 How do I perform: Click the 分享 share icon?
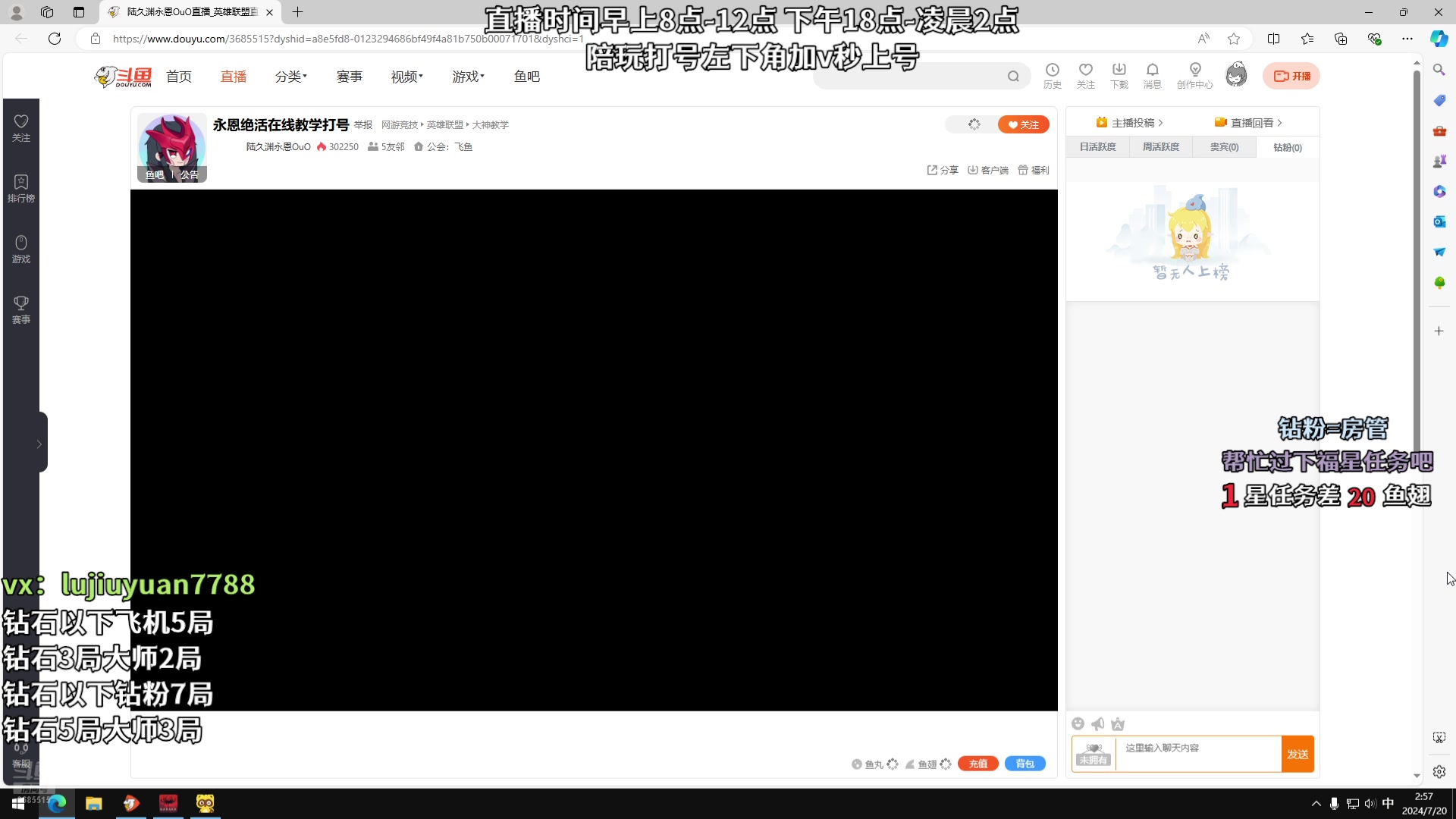[x=943, y=170]
